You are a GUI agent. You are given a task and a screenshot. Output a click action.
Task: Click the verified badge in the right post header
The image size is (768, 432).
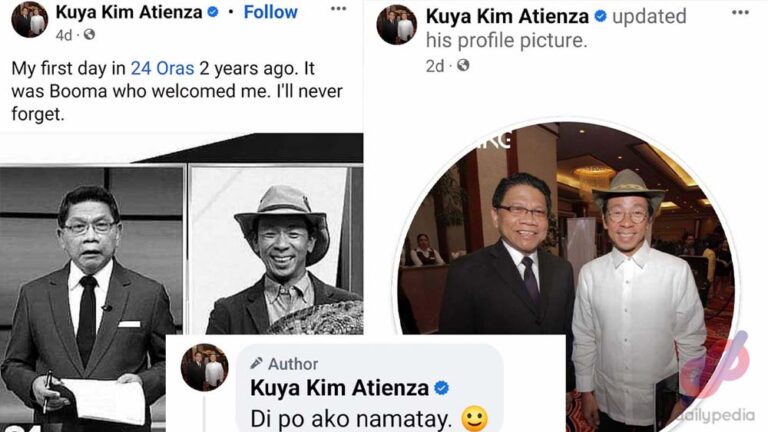[x=600, y=17]
